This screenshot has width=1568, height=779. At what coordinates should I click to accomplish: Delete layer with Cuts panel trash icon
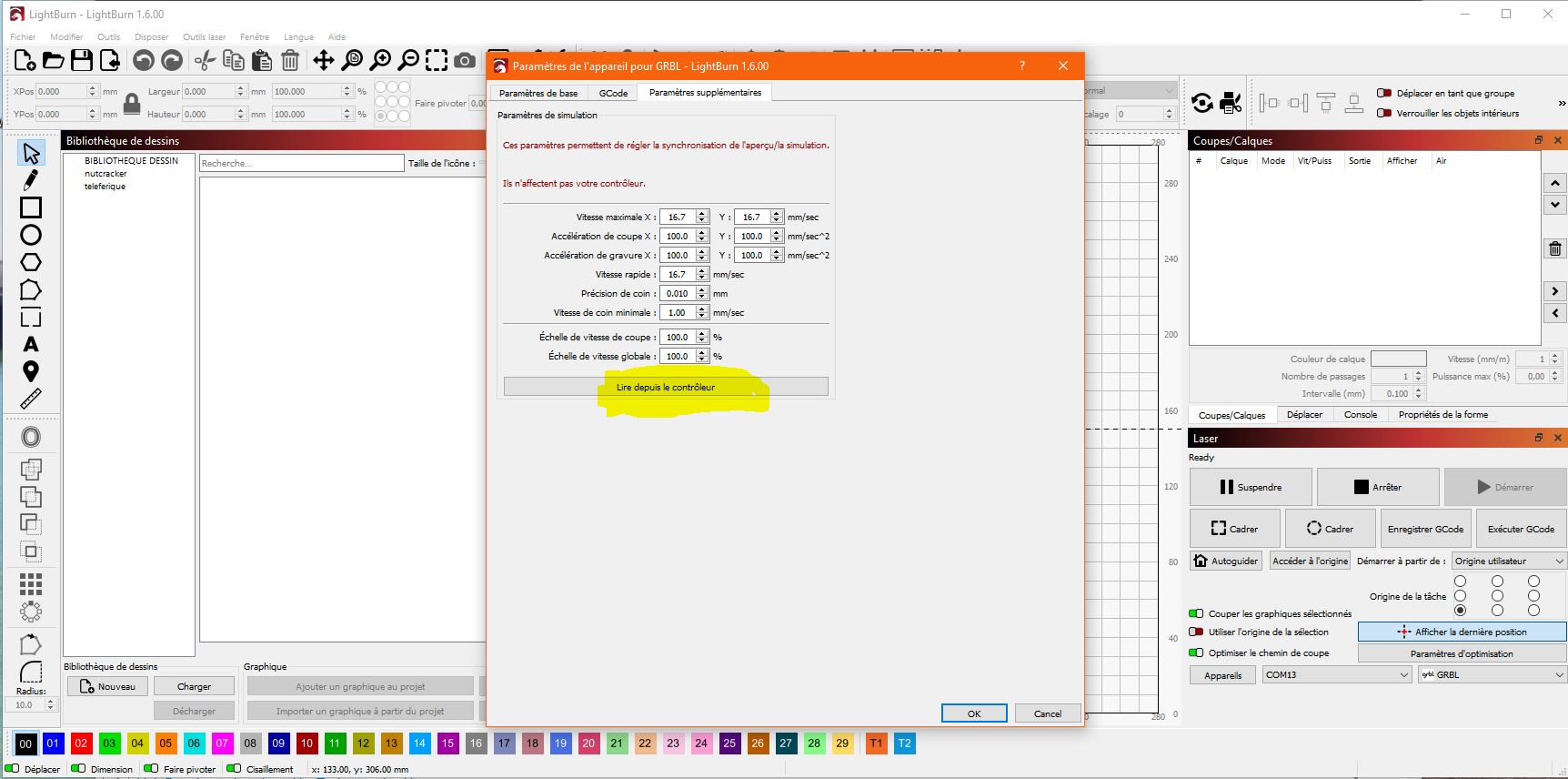point(1555,248)
